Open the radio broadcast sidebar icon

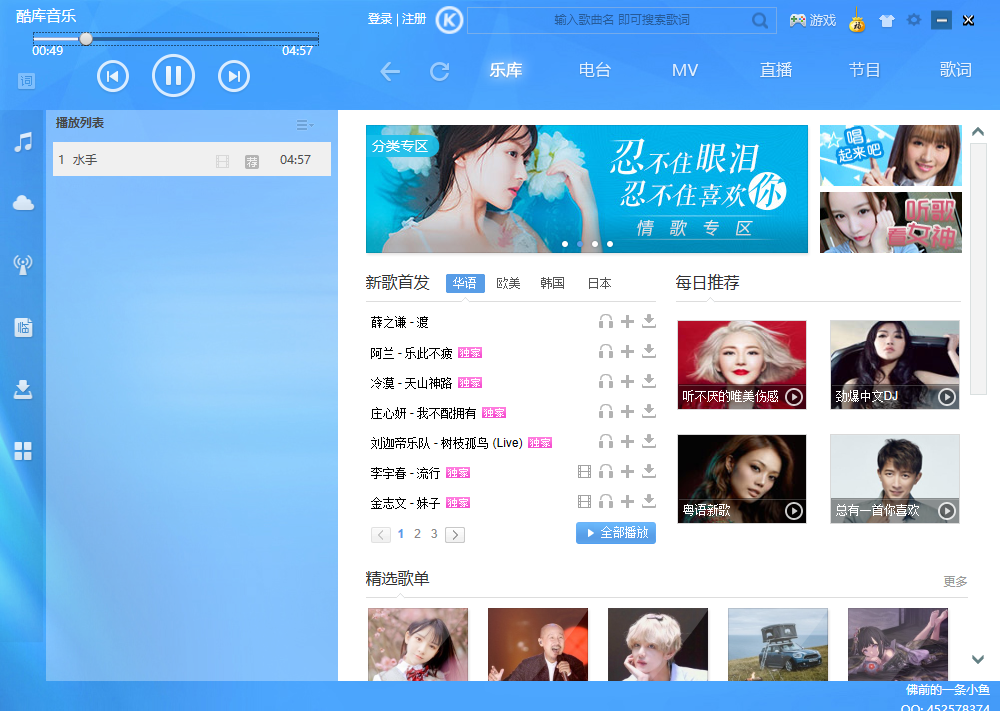tap(24, 265)
